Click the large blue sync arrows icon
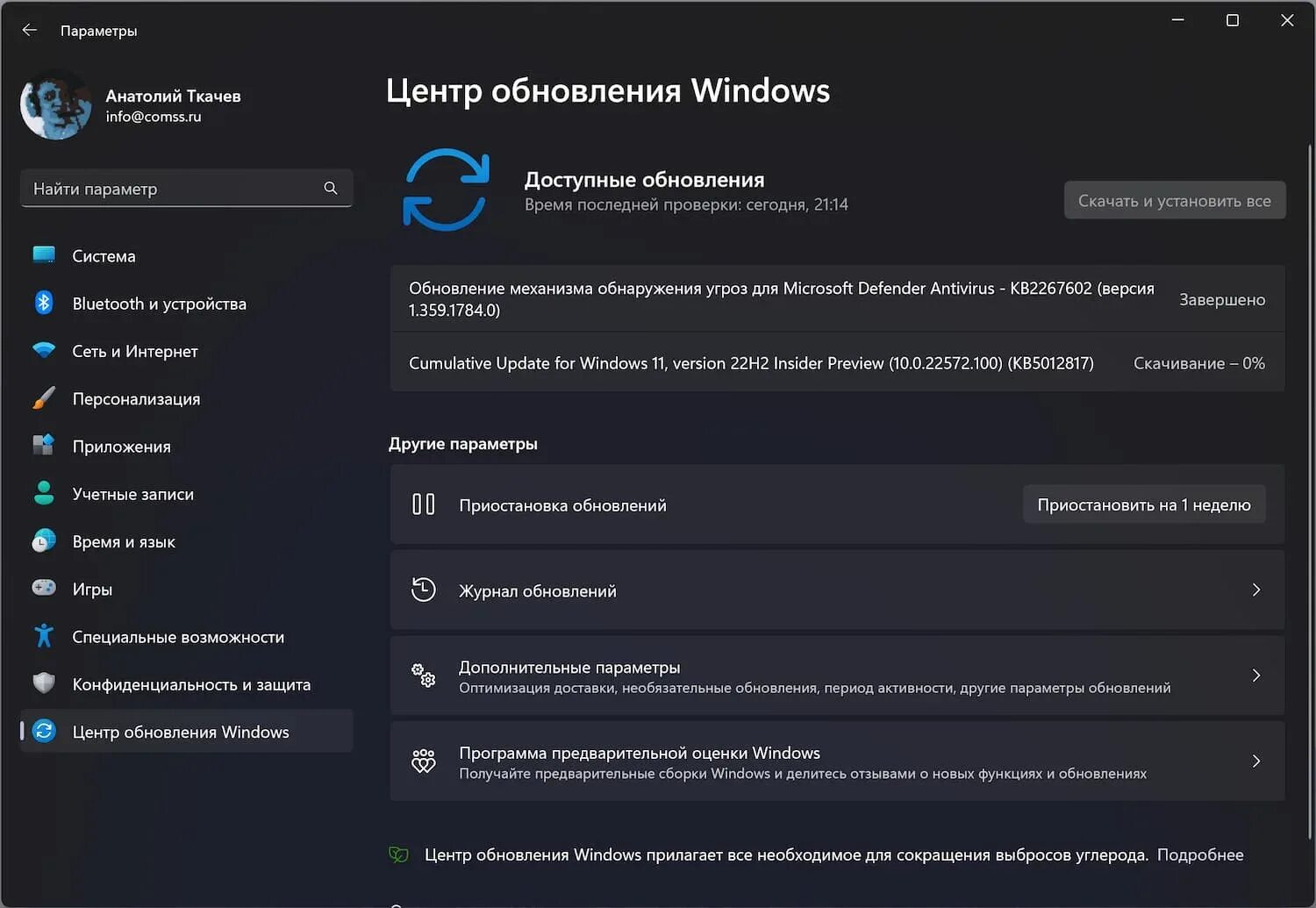Screen dimensions: 1316x908 (446, 189)
